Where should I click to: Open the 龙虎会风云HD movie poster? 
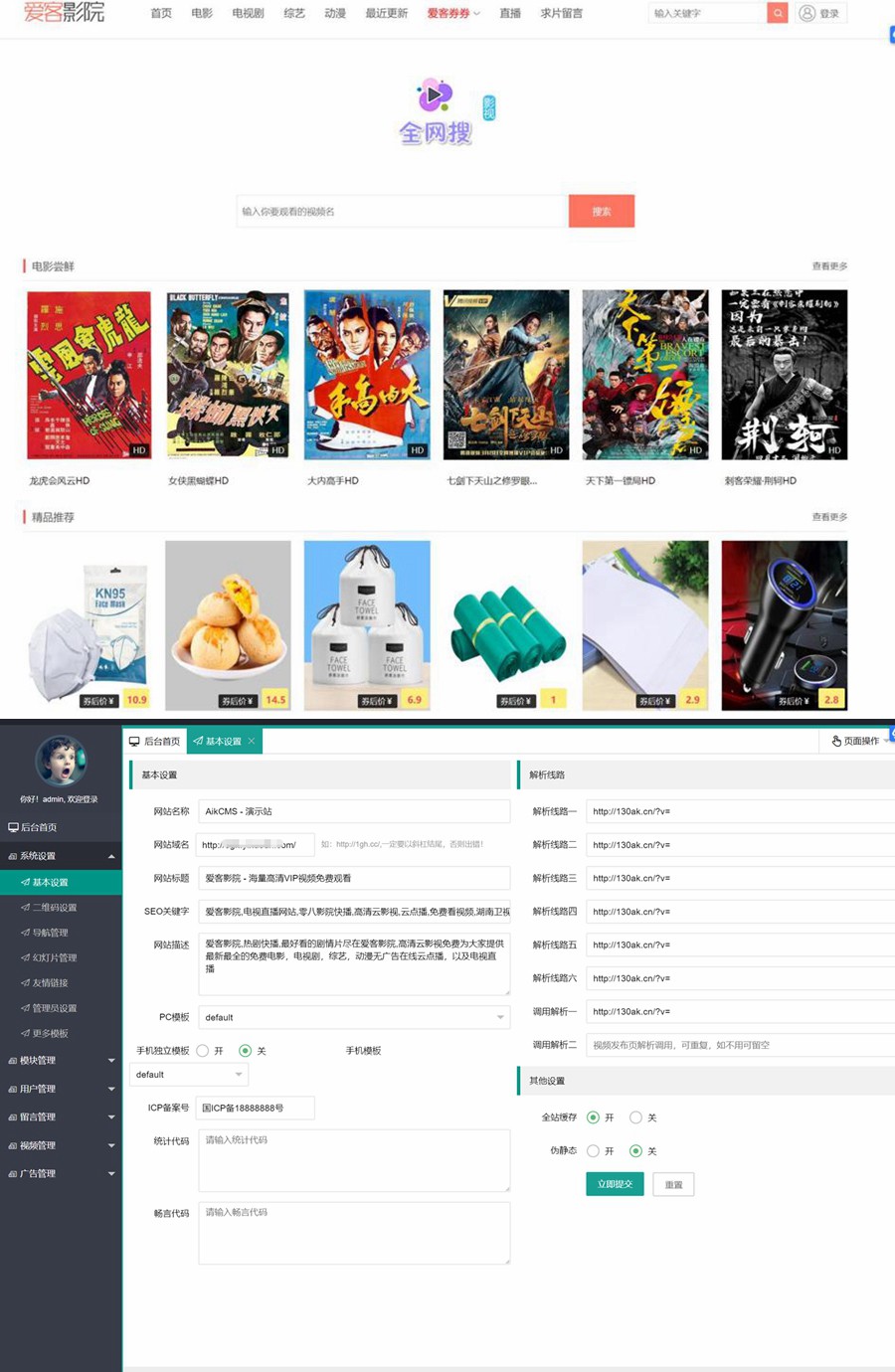tap(89, 375)
